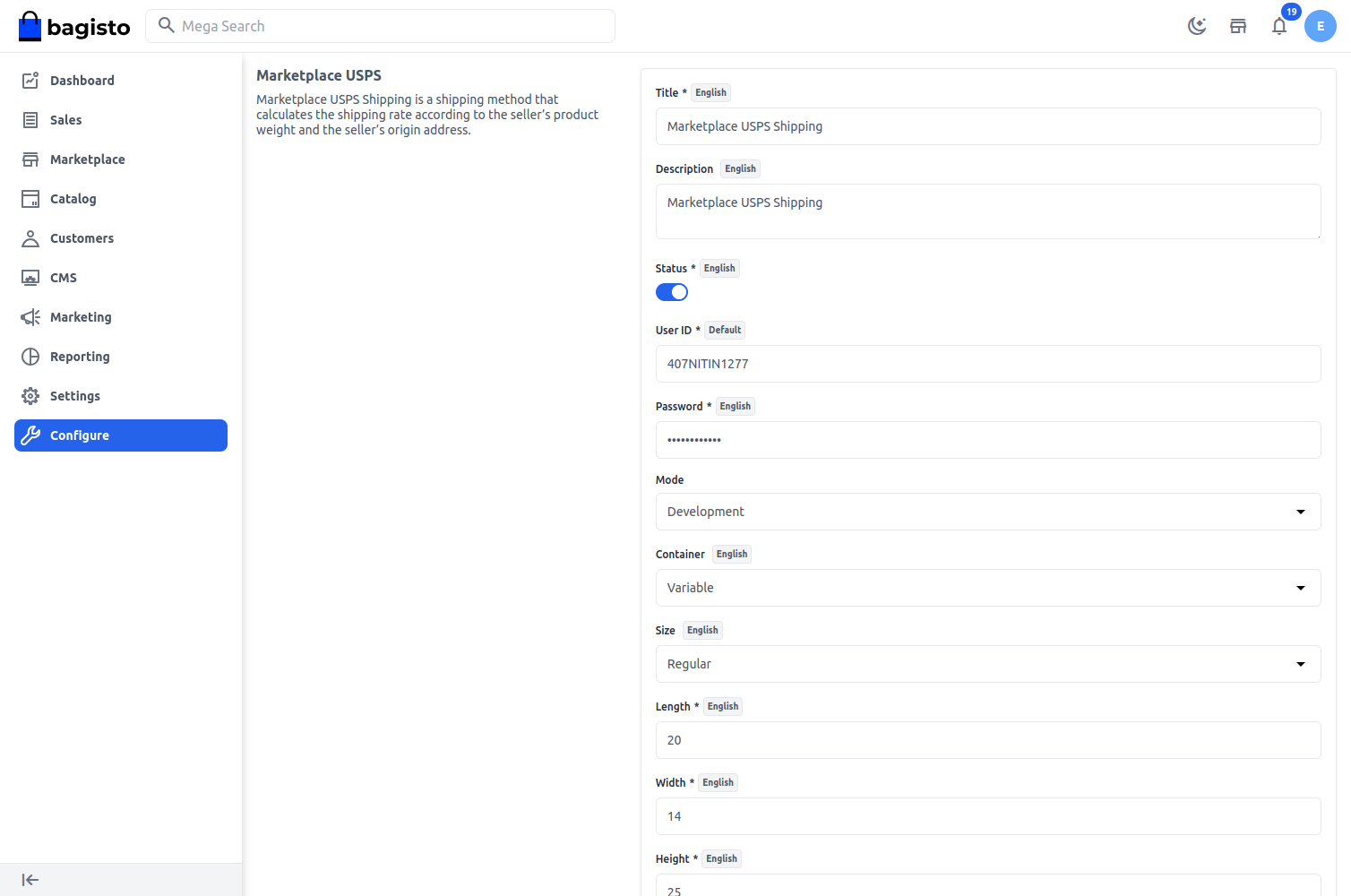Open the Settings menu item
The width and height of the screenshot is (1351, 896).
(x=121, y=396)
